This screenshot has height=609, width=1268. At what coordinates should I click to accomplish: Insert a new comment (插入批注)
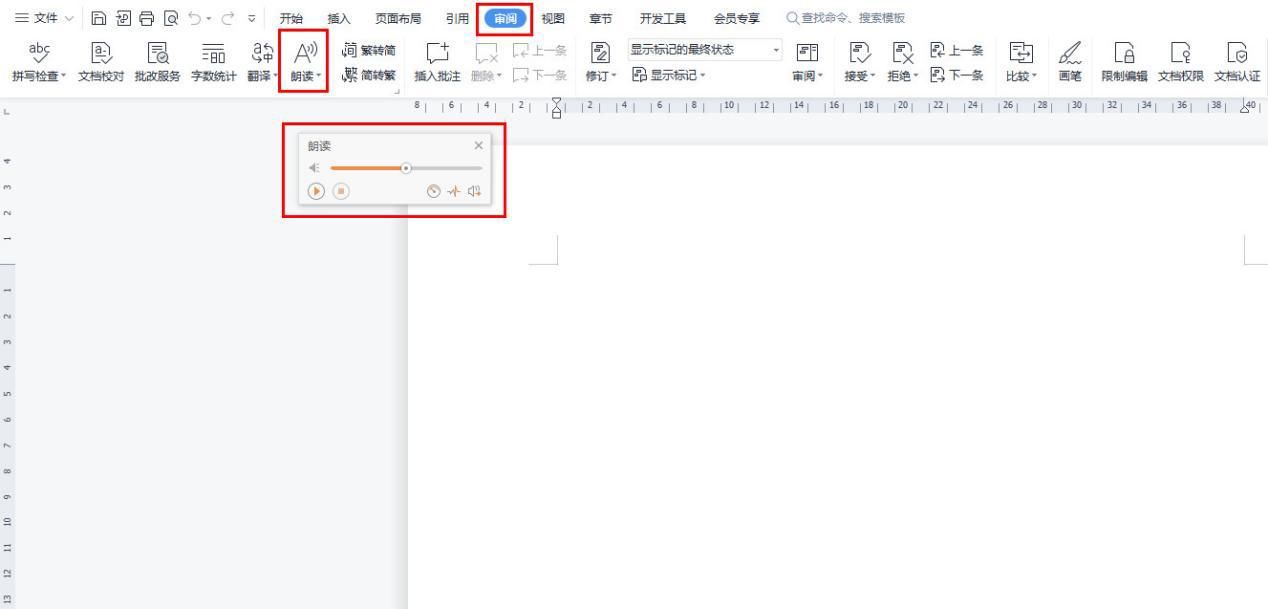(437, 62)
